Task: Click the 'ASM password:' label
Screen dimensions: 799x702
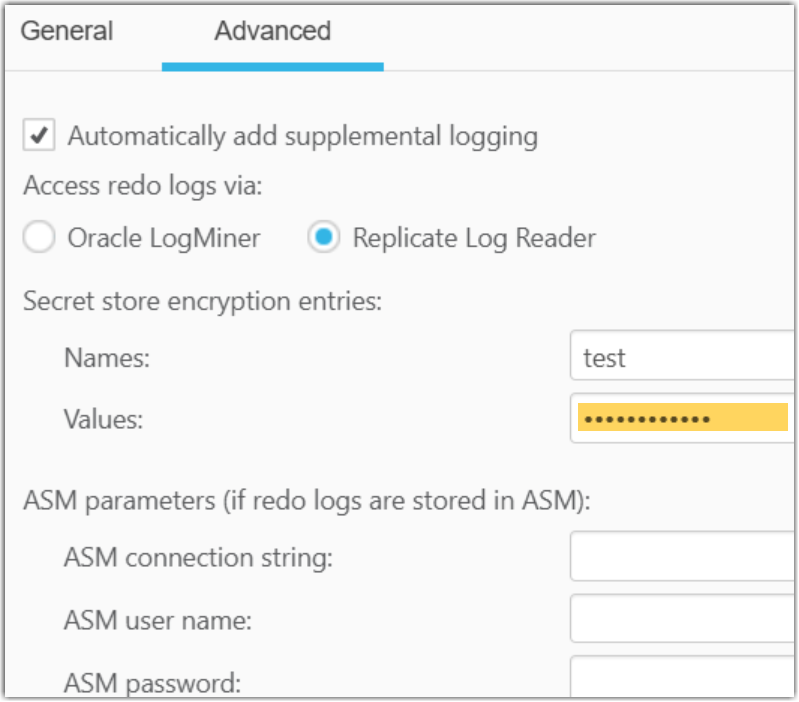Action: 152,683
